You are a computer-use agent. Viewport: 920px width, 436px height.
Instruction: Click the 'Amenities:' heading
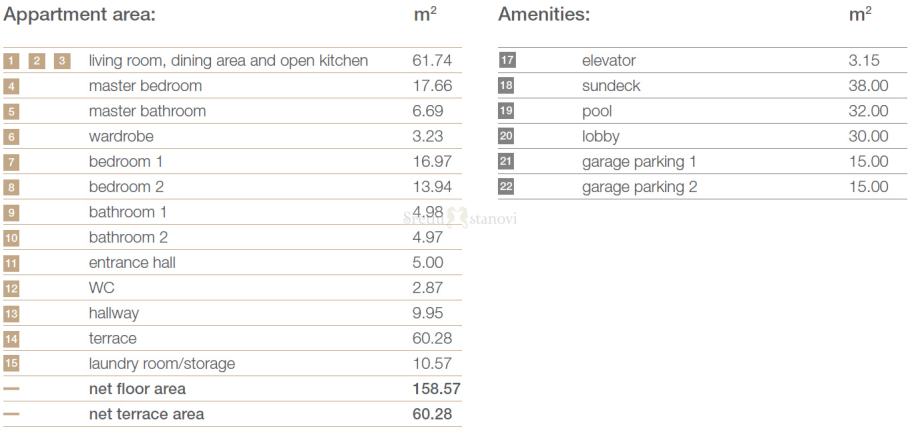[544, 15]
